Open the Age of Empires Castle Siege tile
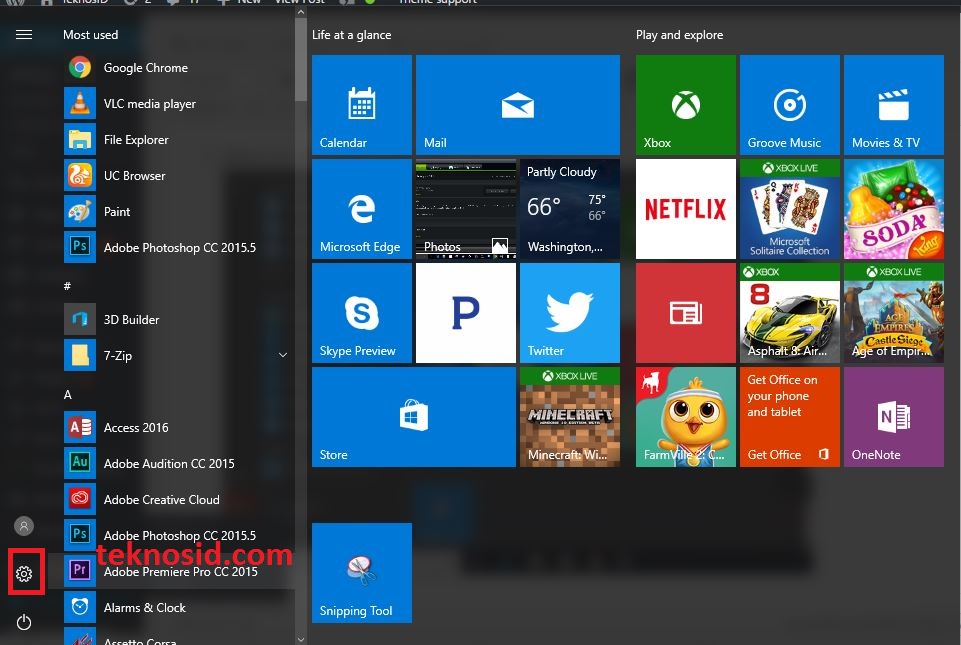The image size is (961, 645). pos(894,313)
